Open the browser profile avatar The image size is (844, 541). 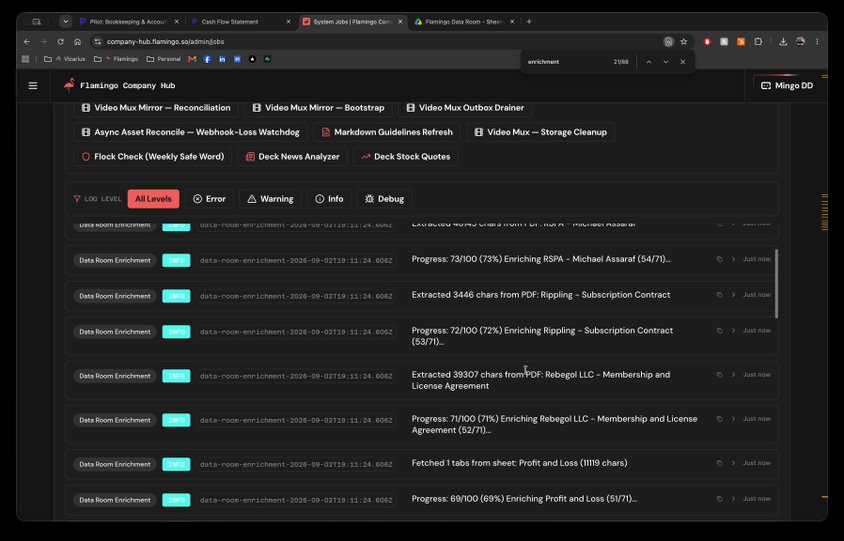pos(800,41)
